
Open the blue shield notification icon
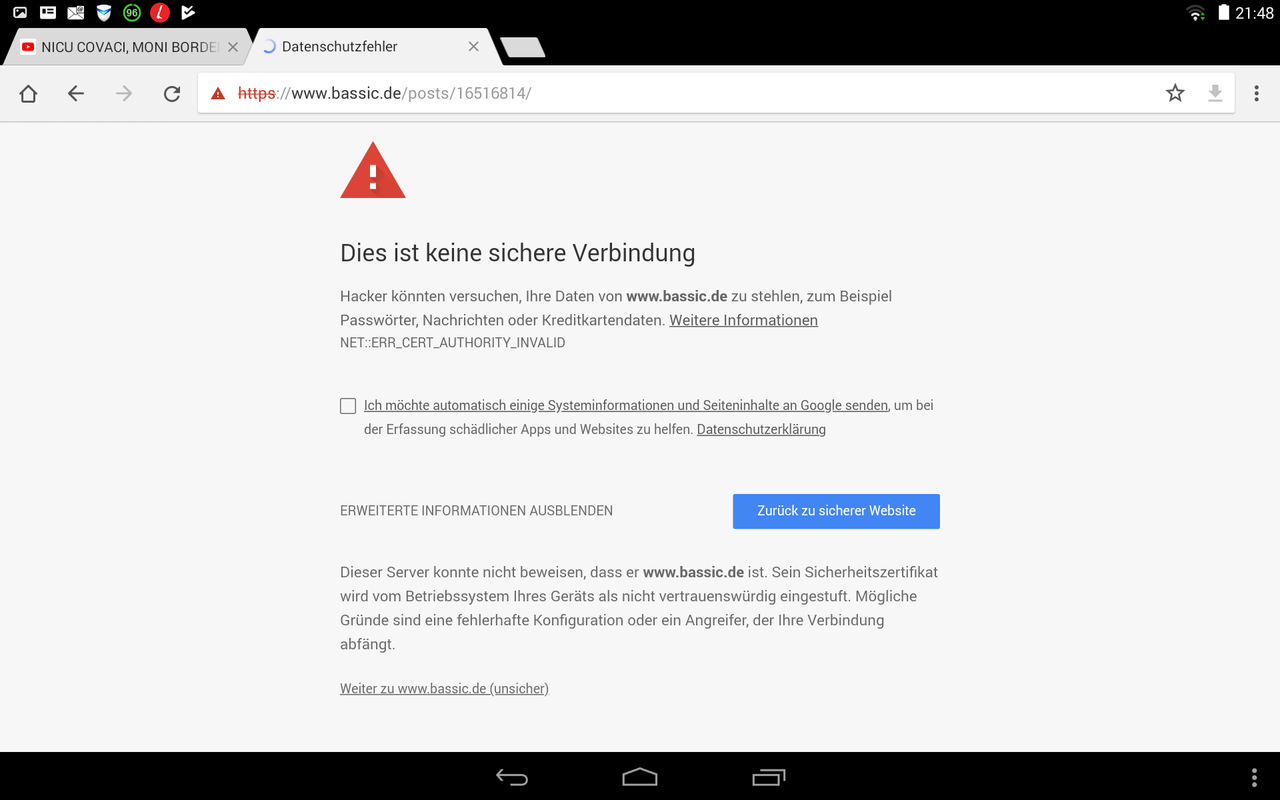(x=104, y=13)
